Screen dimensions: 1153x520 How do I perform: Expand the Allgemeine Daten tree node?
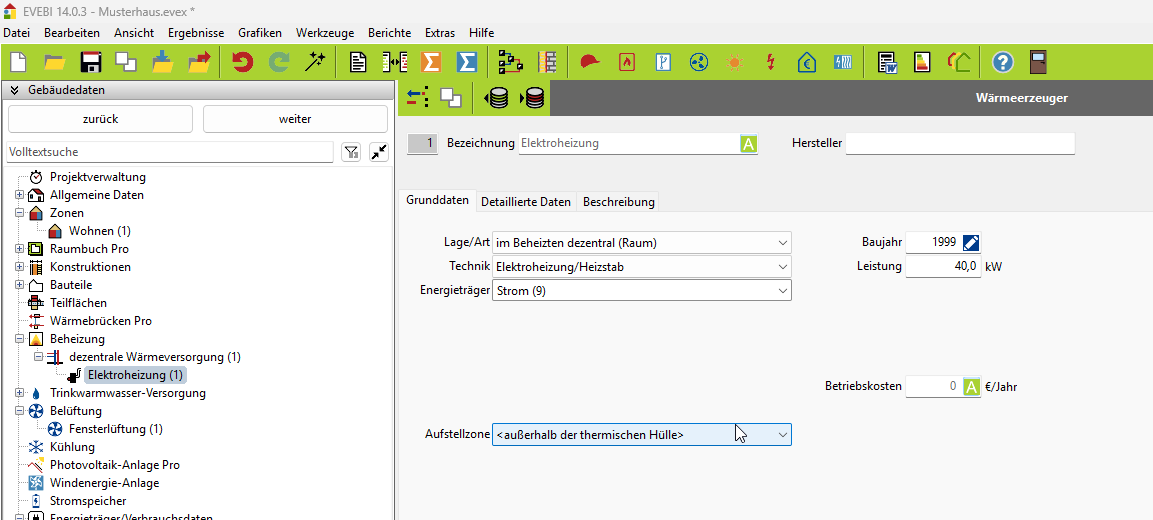19,195
